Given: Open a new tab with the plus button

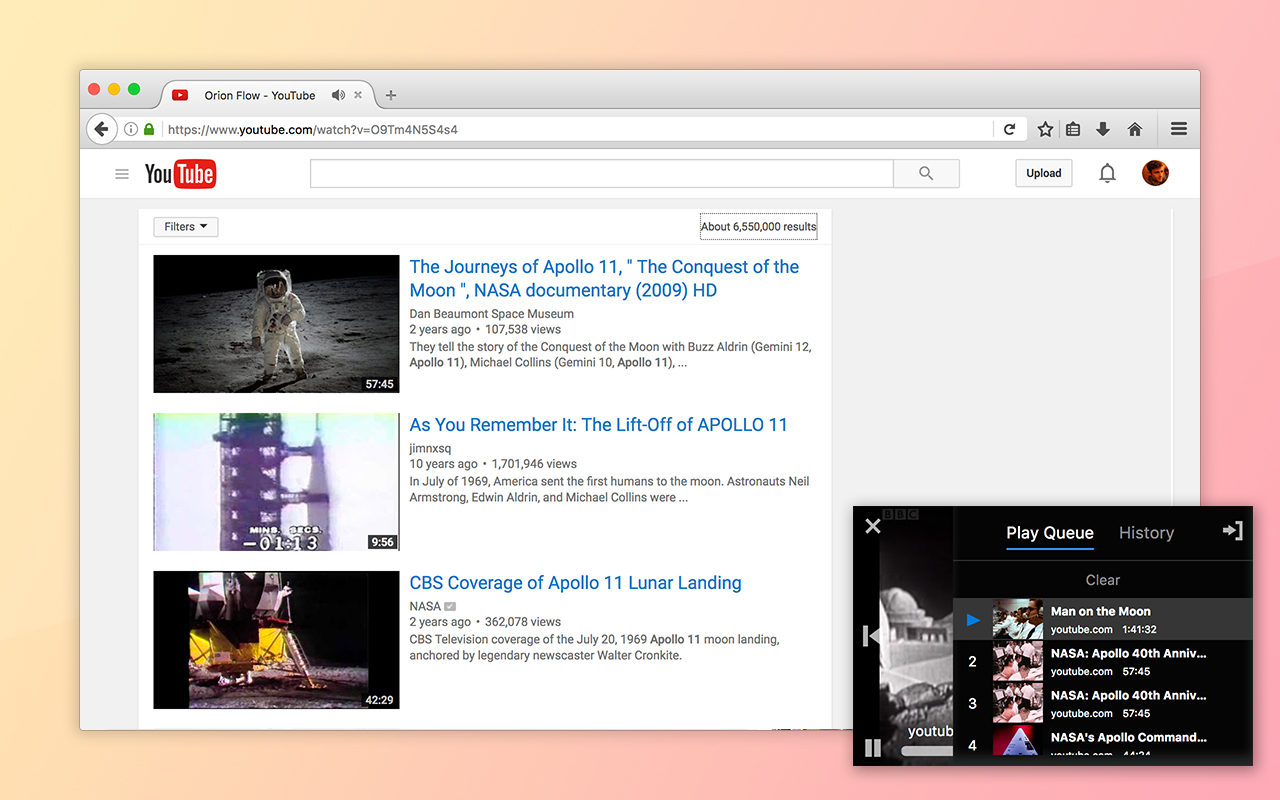Looking at the screenshot, I should tap(391, 95).
